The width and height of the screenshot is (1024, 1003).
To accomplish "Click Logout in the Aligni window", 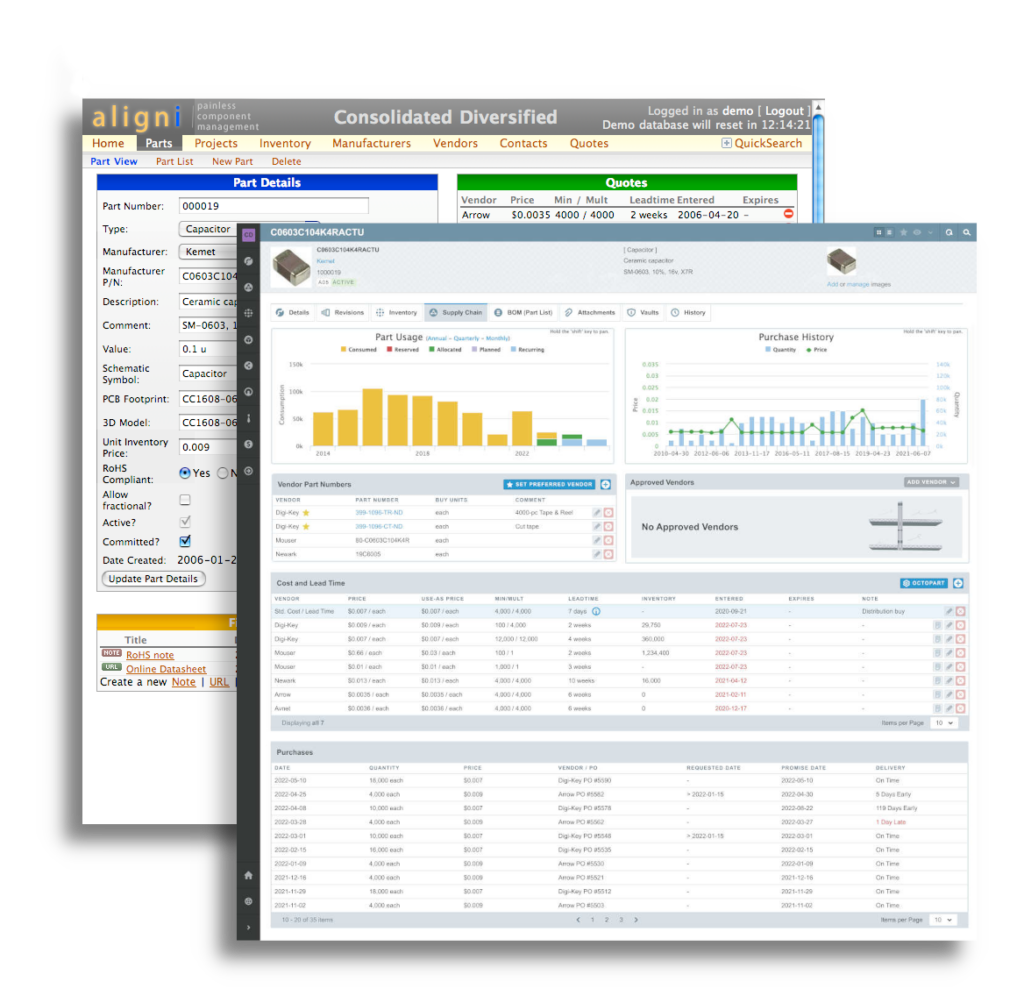I will (x=784, y=111).
